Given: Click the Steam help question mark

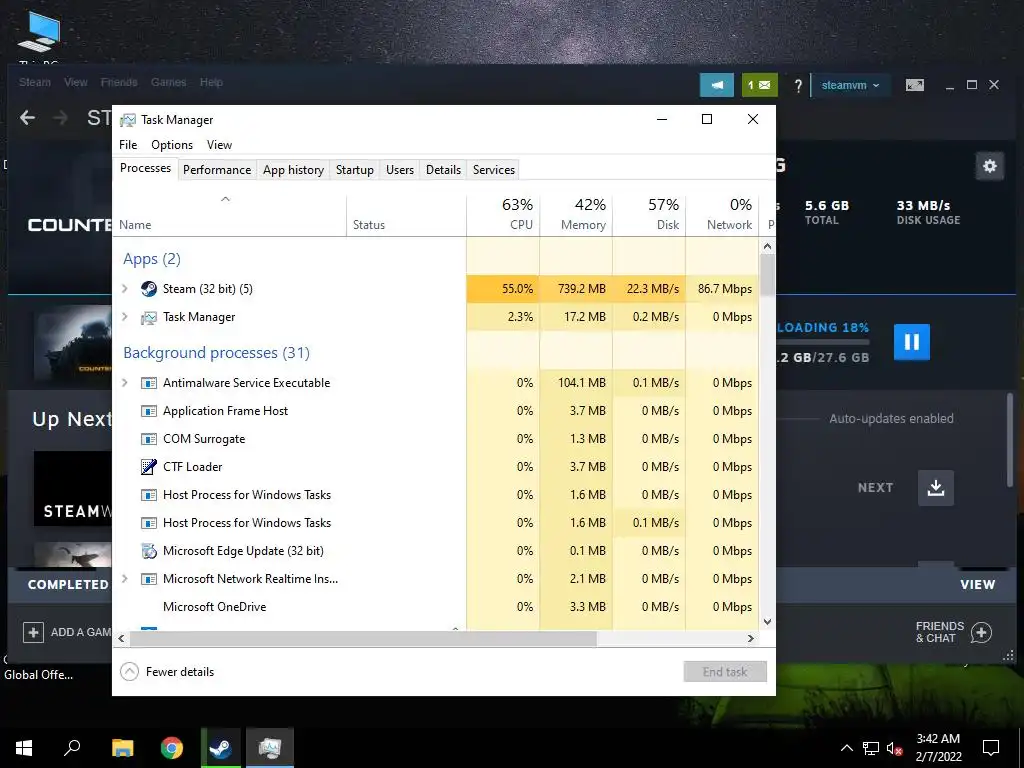Looking at the screenshot, I should tap(798, 86).
